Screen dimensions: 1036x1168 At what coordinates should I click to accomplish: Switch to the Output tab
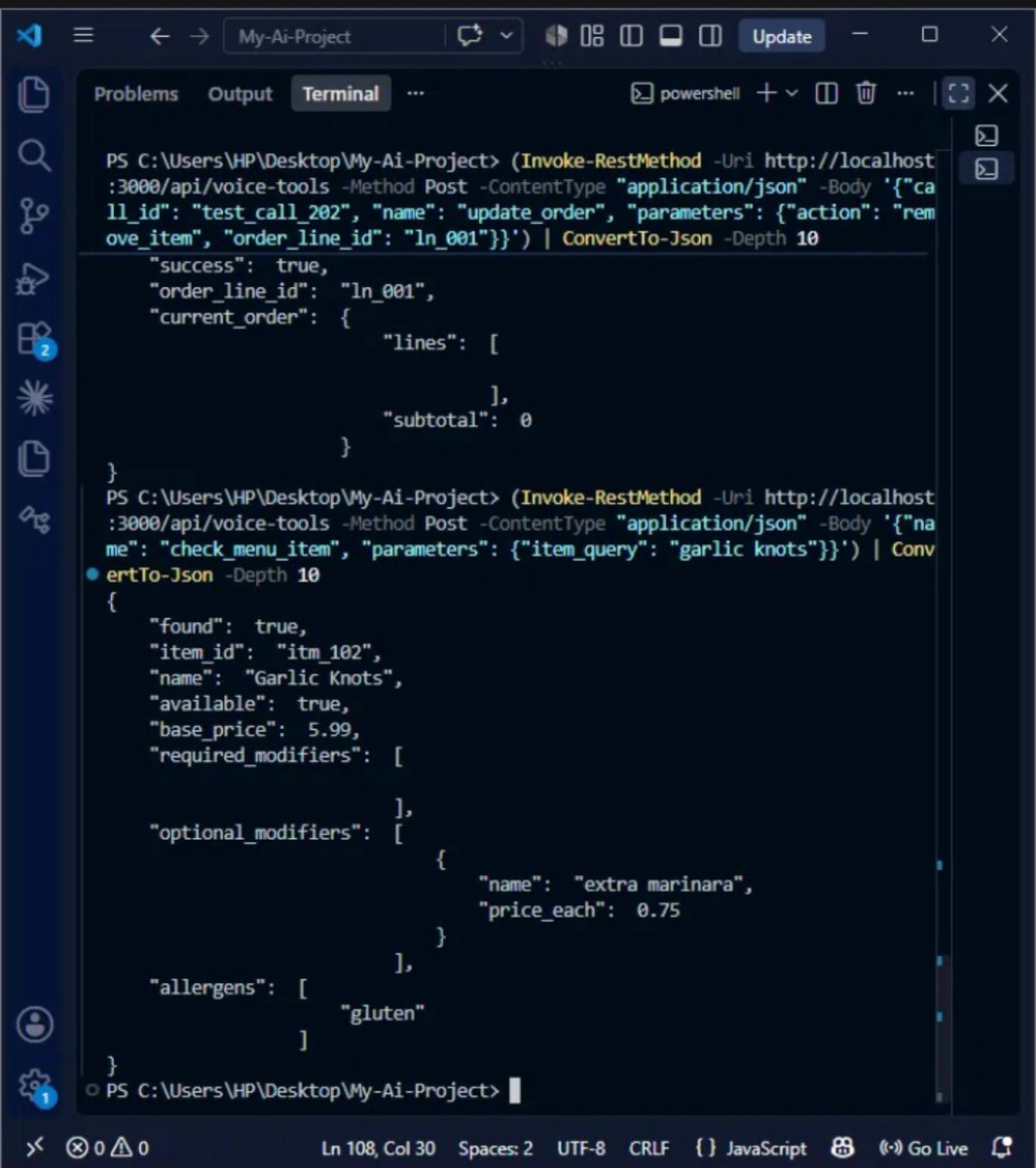(x=240, y=93)
